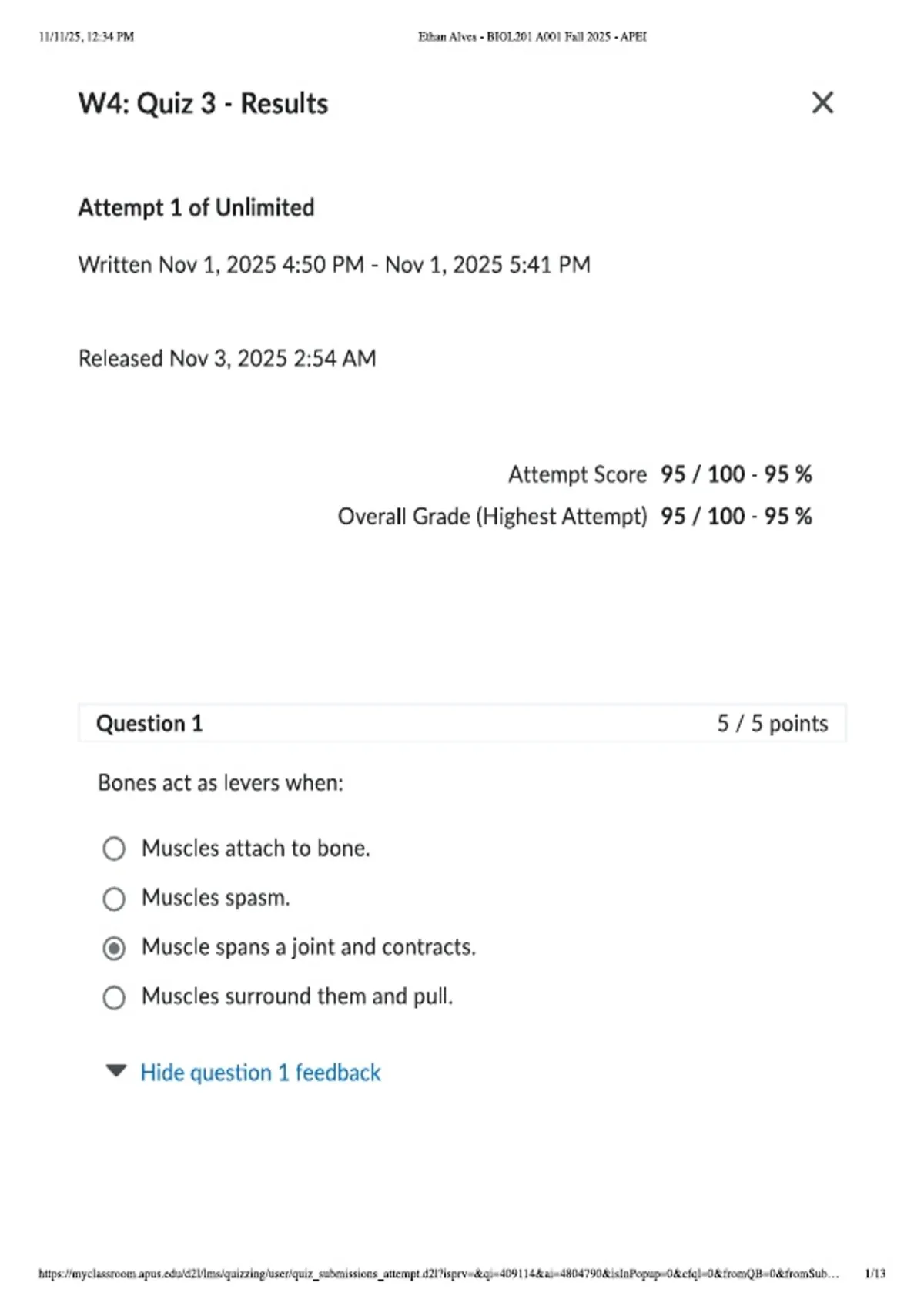This screenshot has height=1309, width=924.
Task: Select the 'Muscles attach to bone.' radio button
Action: pyautogui.click(x=114, y=849)
